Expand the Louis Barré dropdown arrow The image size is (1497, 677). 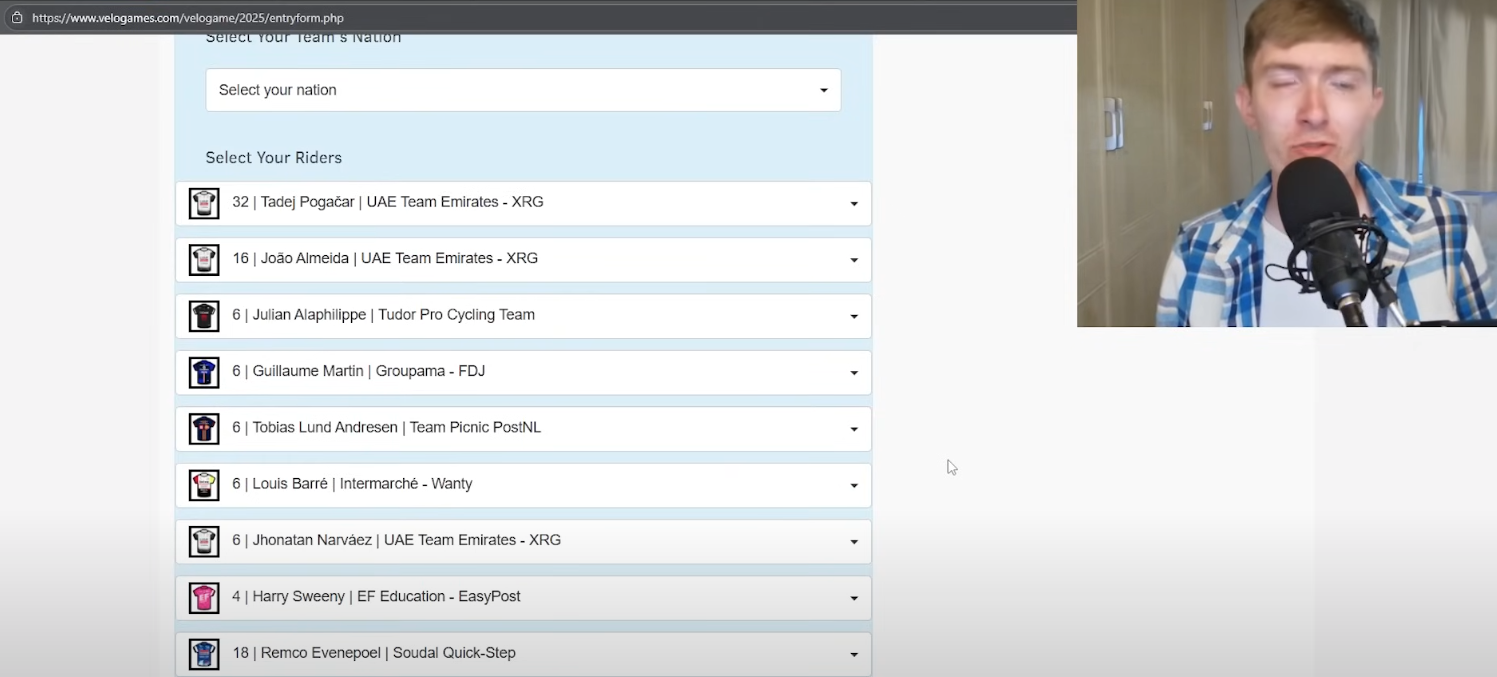pos(853,486)
